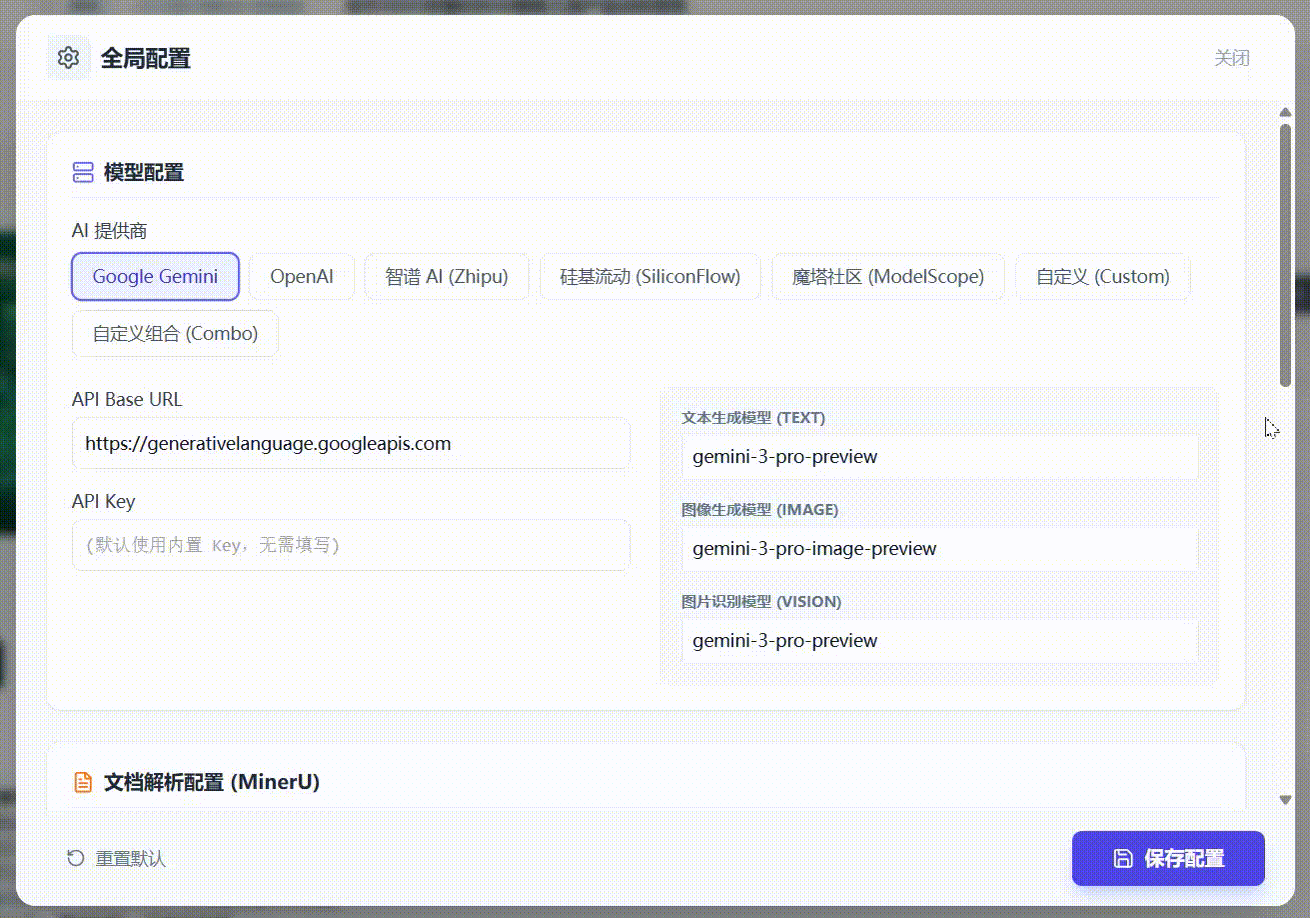
Task: Choose the OpenAI provider option
Action: (x=302, y=277)
